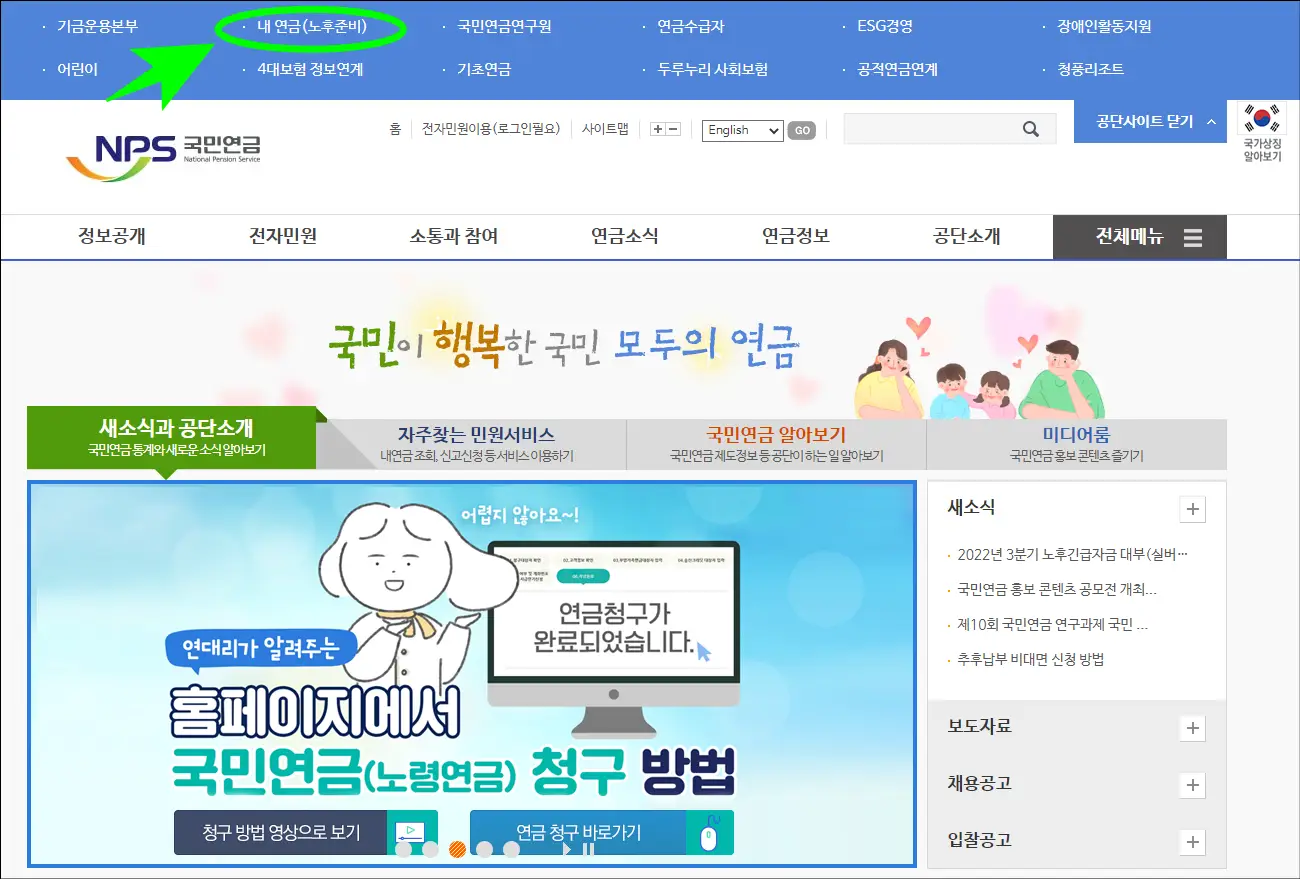The width and height of the screenshot is (1300, 879).
Task: Select 미디어룸 tab
Action: (x=1077, y=444)
